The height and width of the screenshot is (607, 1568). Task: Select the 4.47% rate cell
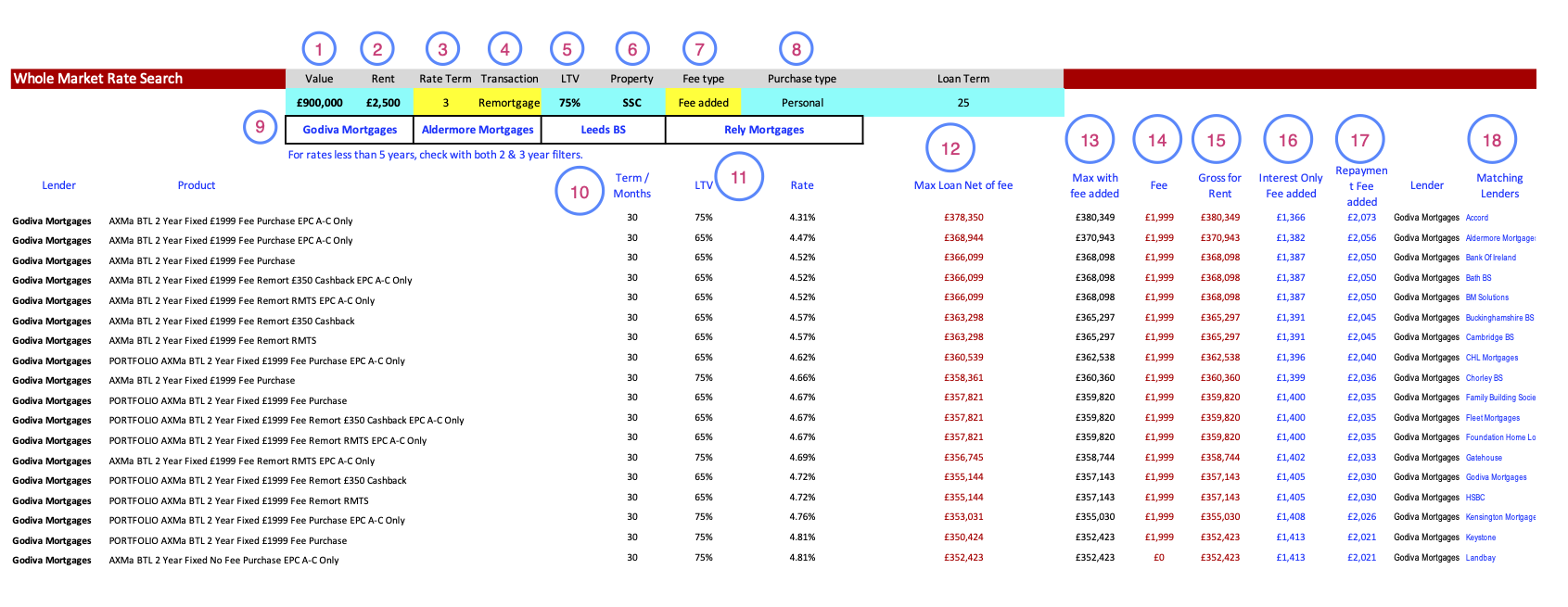(802, 238)
